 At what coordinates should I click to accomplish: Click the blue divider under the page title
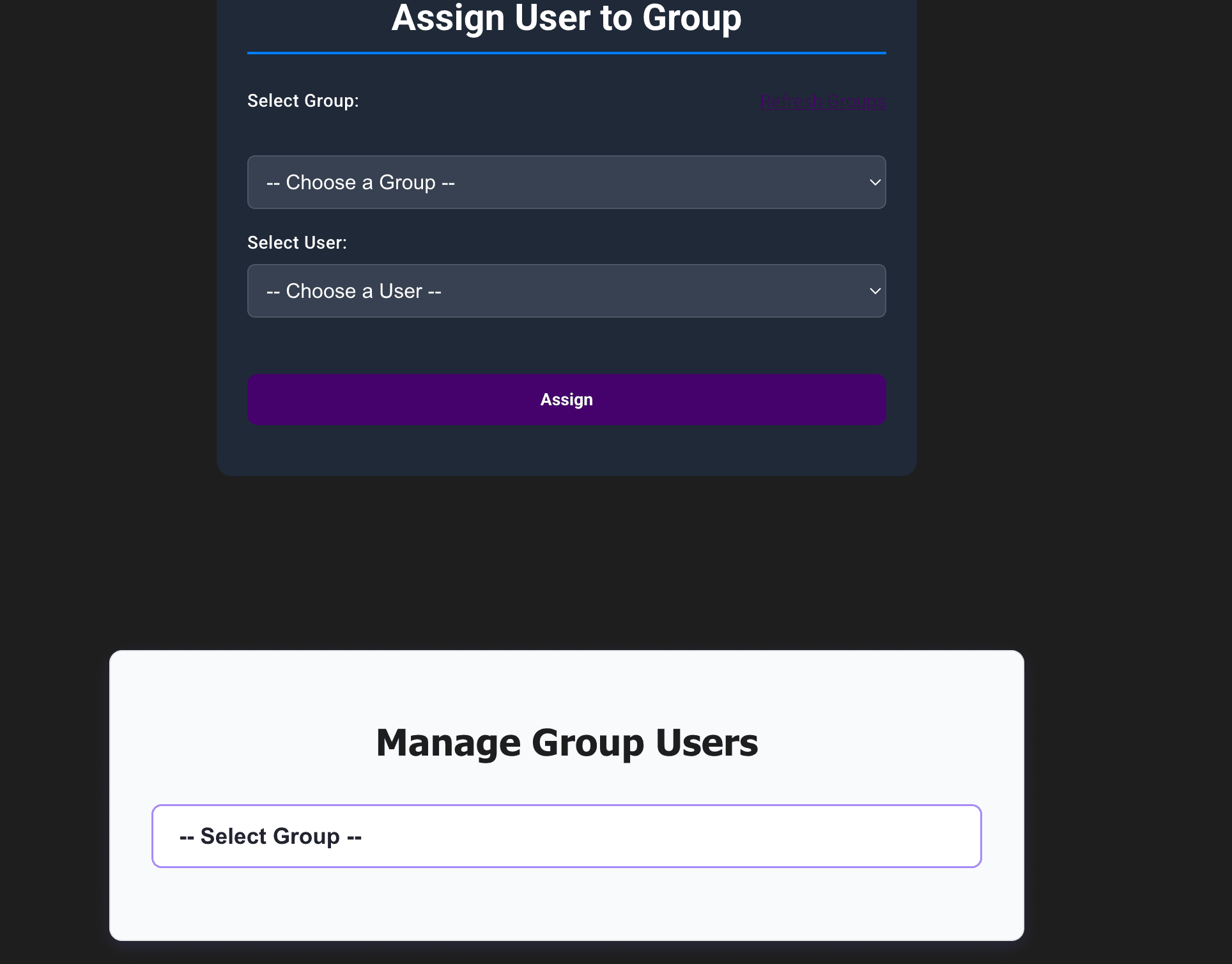566,54
